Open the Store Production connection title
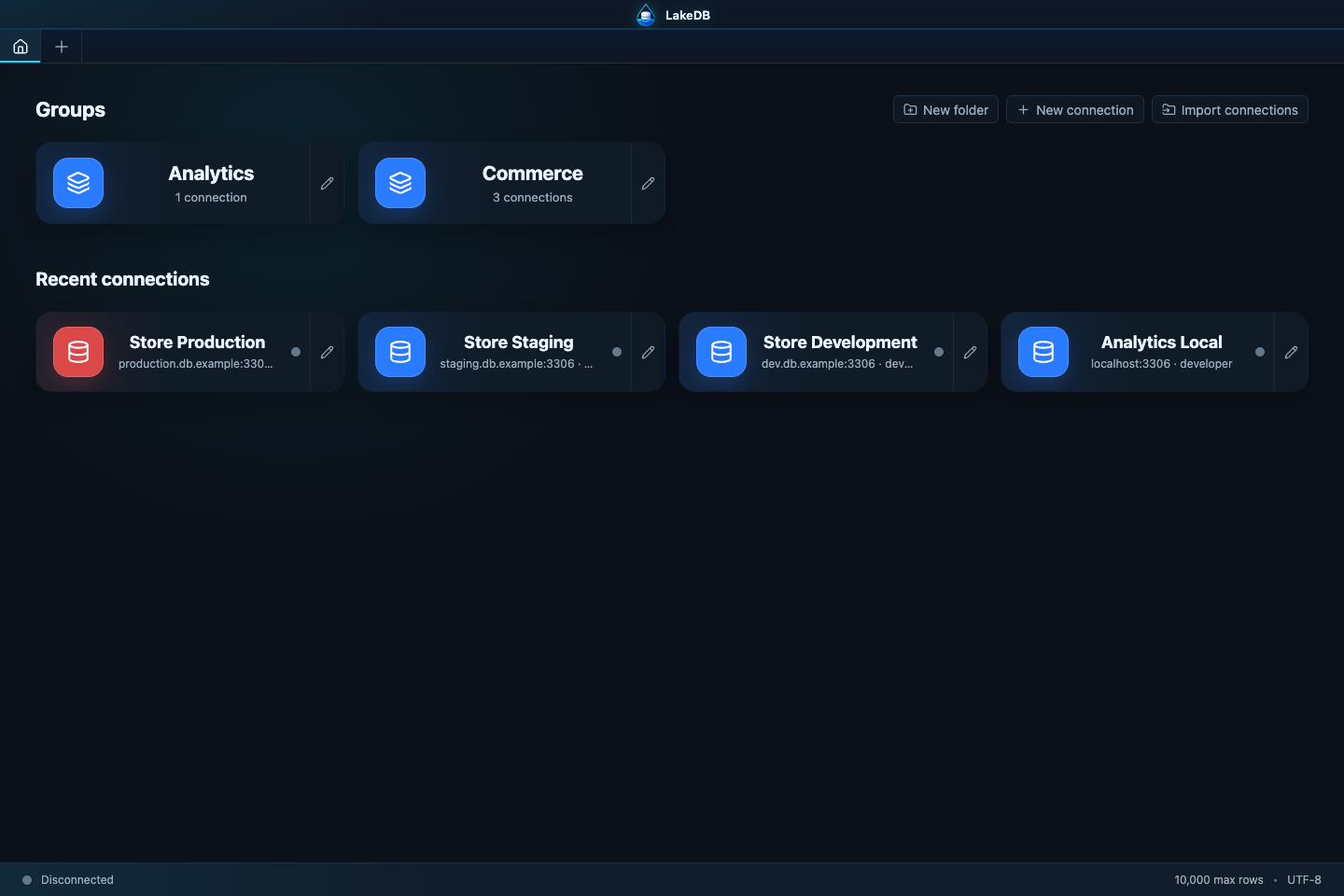The width and height of the screenshot is (1344, 896). pos(197,343)
